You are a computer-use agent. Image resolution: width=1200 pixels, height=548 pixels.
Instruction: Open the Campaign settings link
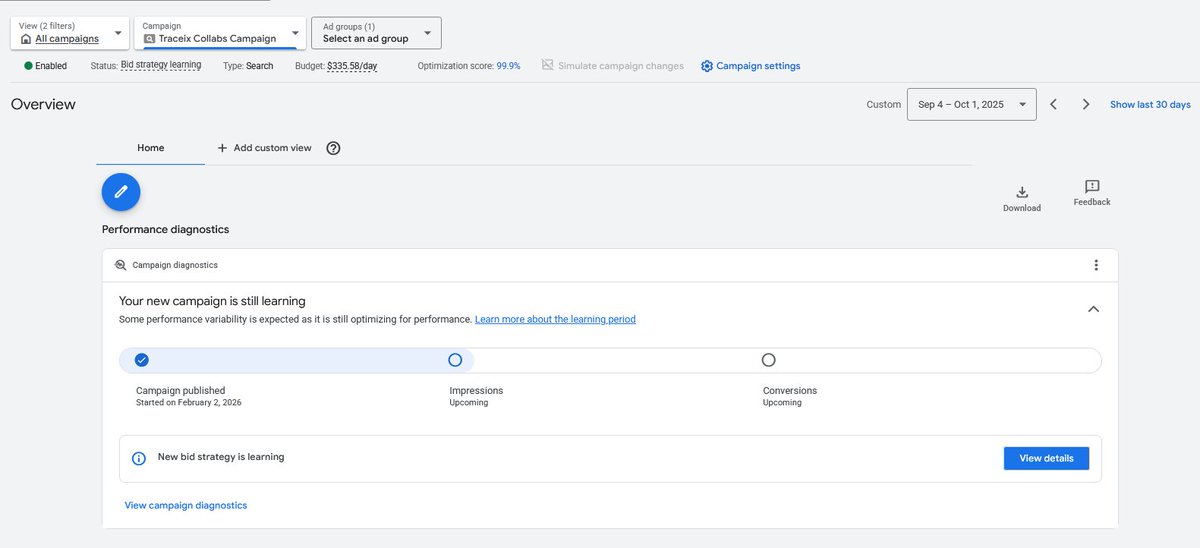click(x=758, y=66)
